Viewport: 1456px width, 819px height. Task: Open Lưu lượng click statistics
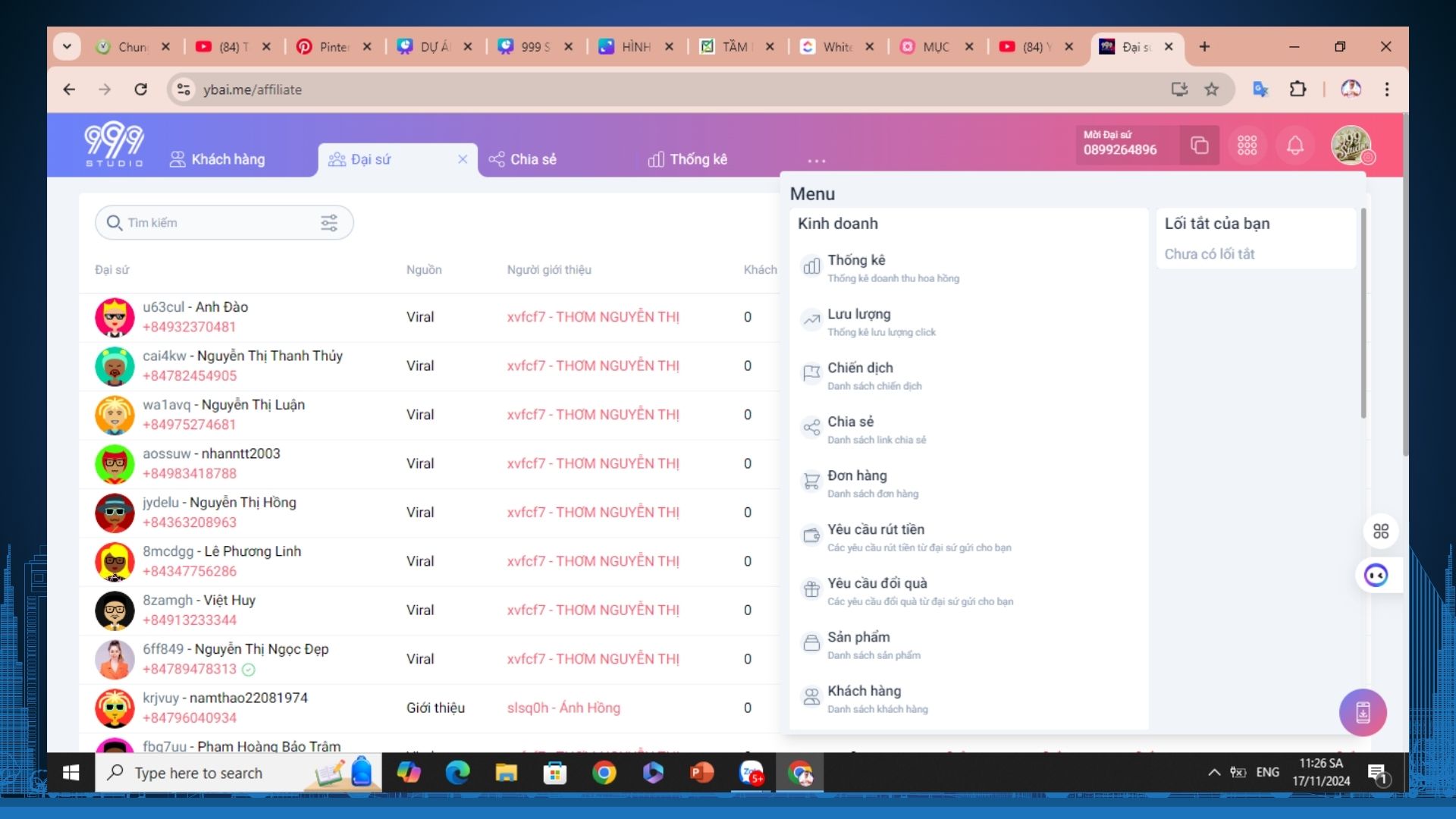(x=869, y=322)
